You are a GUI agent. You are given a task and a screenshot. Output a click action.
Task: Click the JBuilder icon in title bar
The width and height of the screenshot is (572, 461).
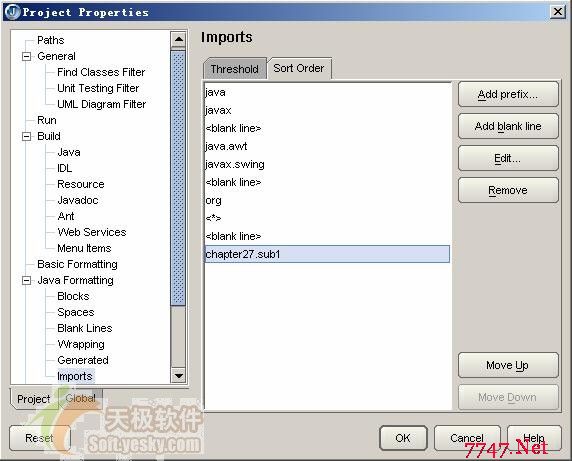pos(12,12)
